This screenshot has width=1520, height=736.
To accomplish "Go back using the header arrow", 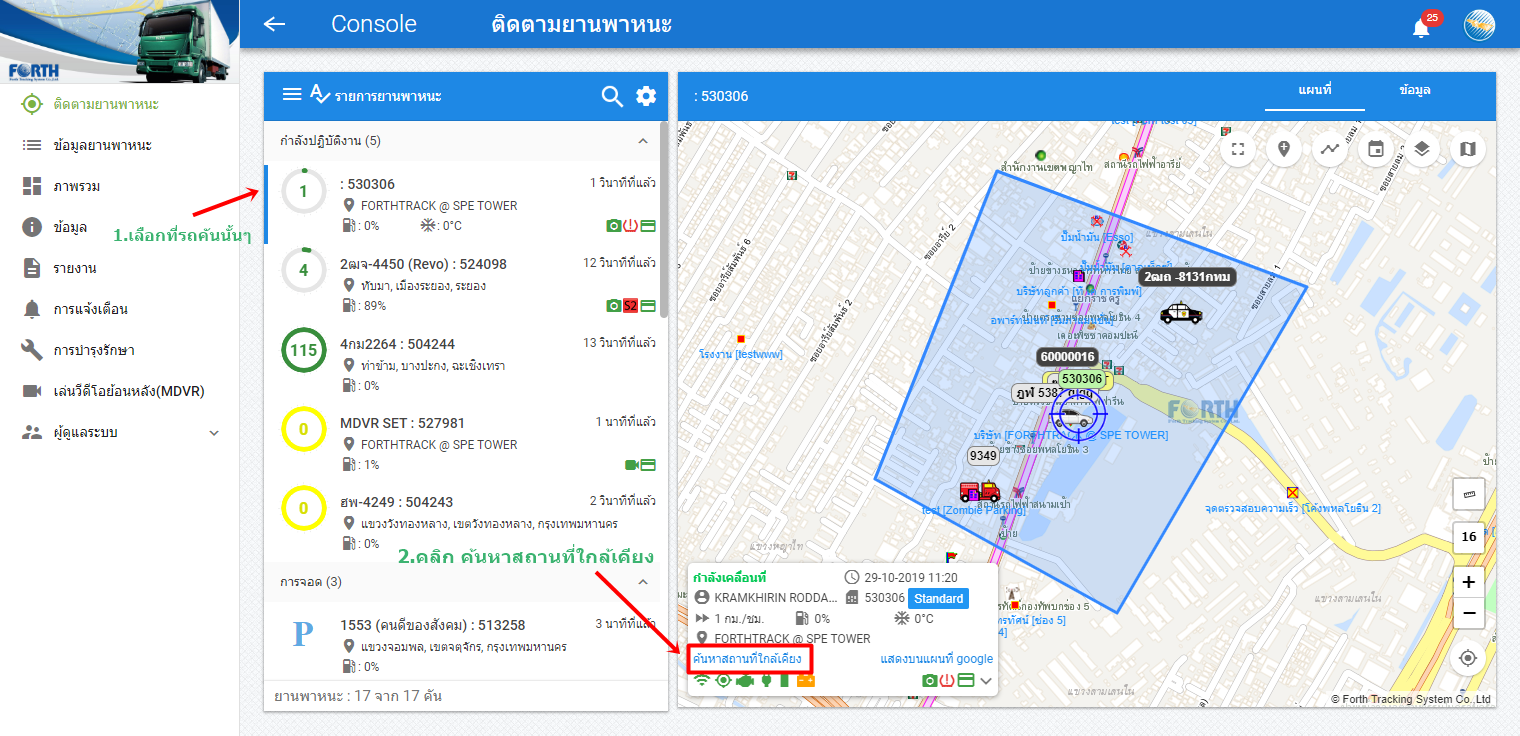I will (x=274, y=24).
